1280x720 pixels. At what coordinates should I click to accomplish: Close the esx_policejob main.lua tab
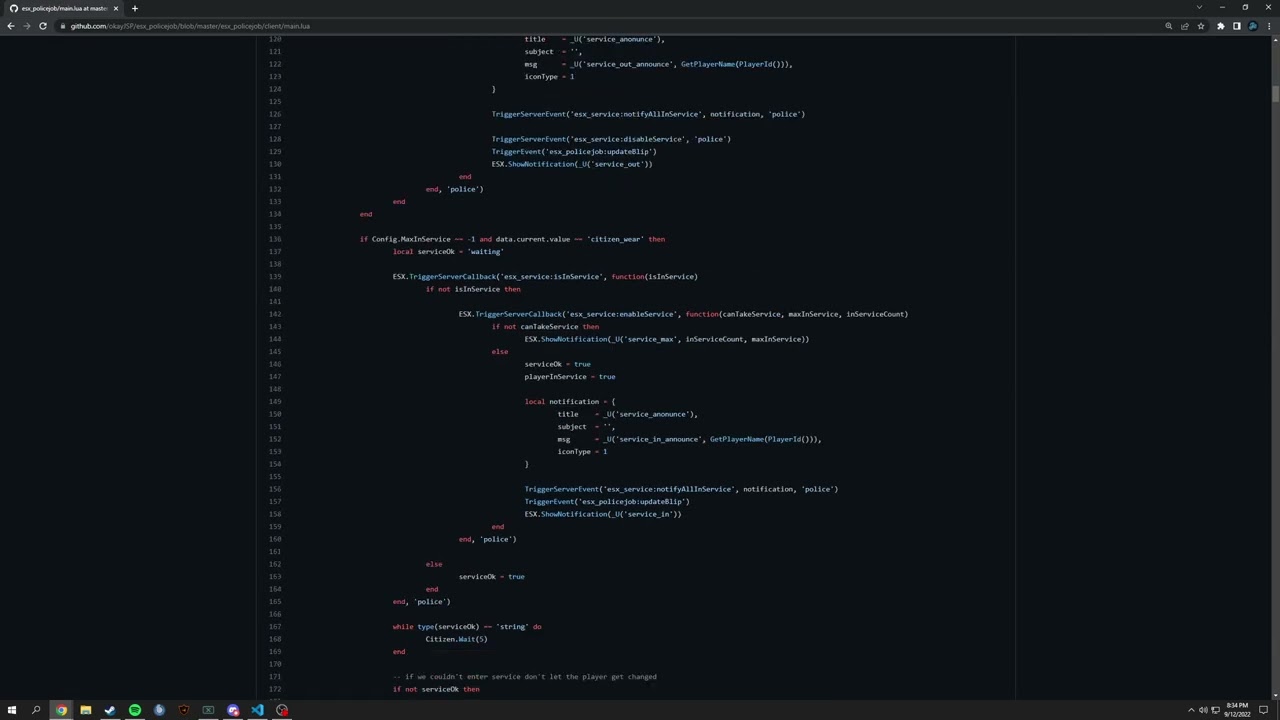tap(115, 8)
